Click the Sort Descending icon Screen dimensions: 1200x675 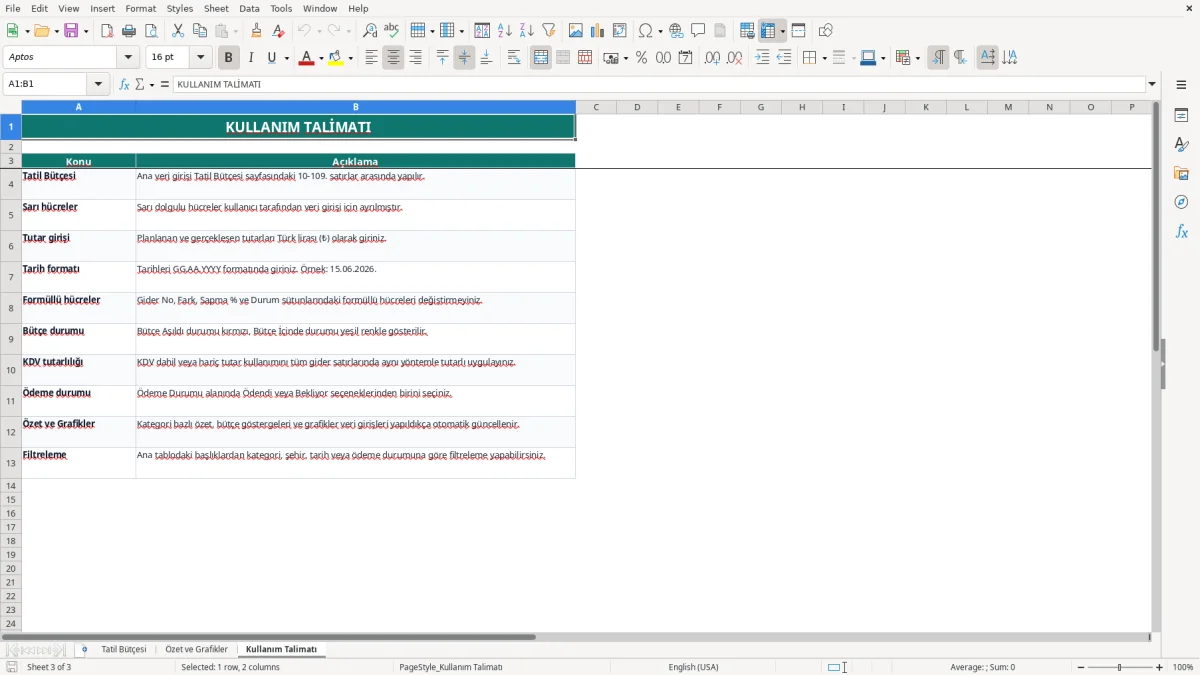[526, 31]
